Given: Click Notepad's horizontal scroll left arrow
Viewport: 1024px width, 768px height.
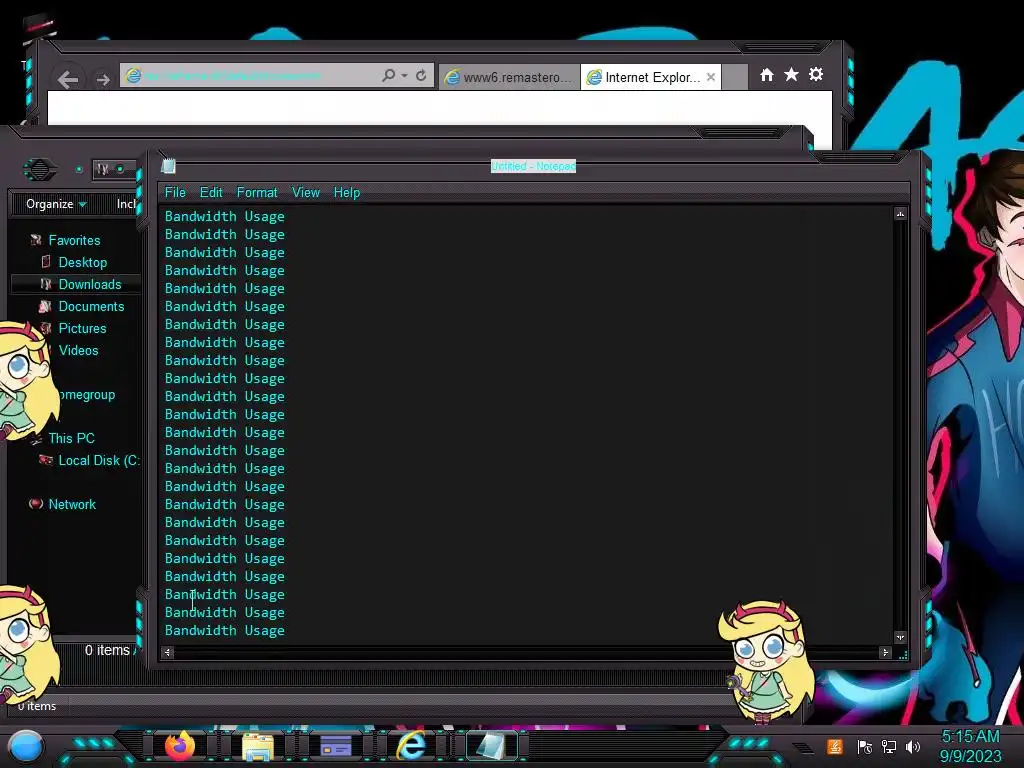Looking at the screenshot, I should 167,652.
